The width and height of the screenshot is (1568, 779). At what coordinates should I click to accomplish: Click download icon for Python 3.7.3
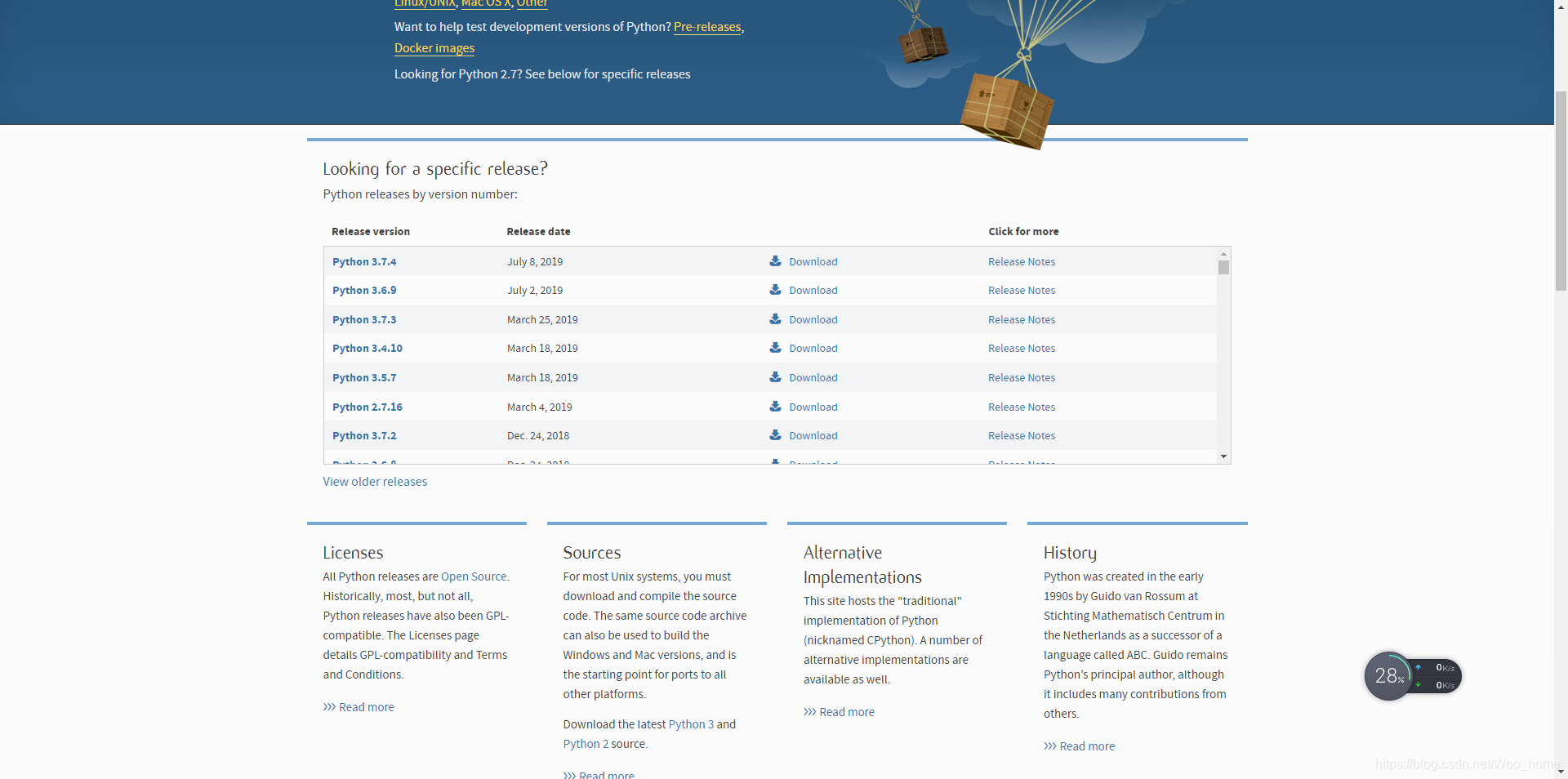775,319
